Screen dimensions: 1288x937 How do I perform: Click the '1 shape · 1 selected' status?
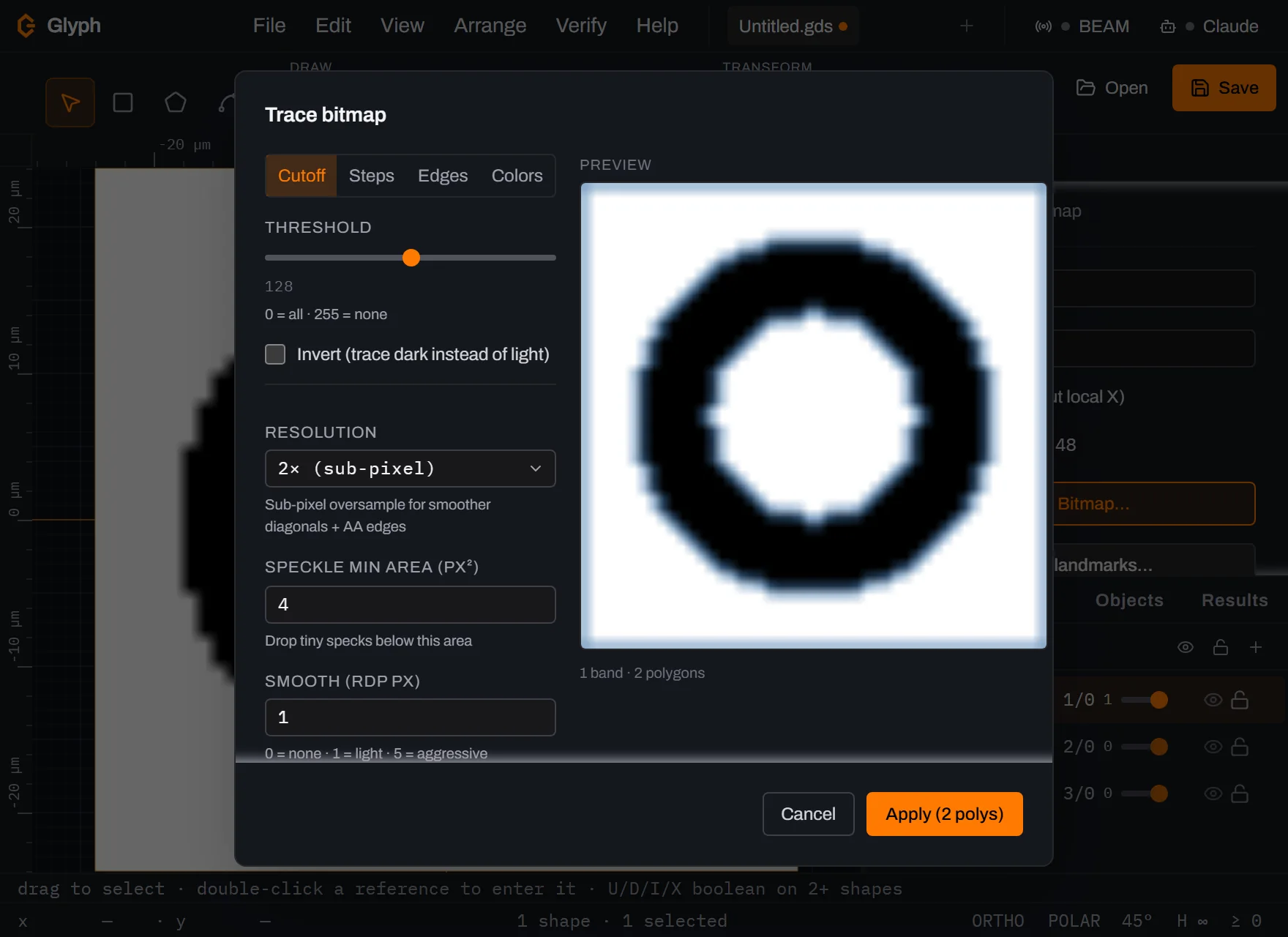(x=622, y=921)
